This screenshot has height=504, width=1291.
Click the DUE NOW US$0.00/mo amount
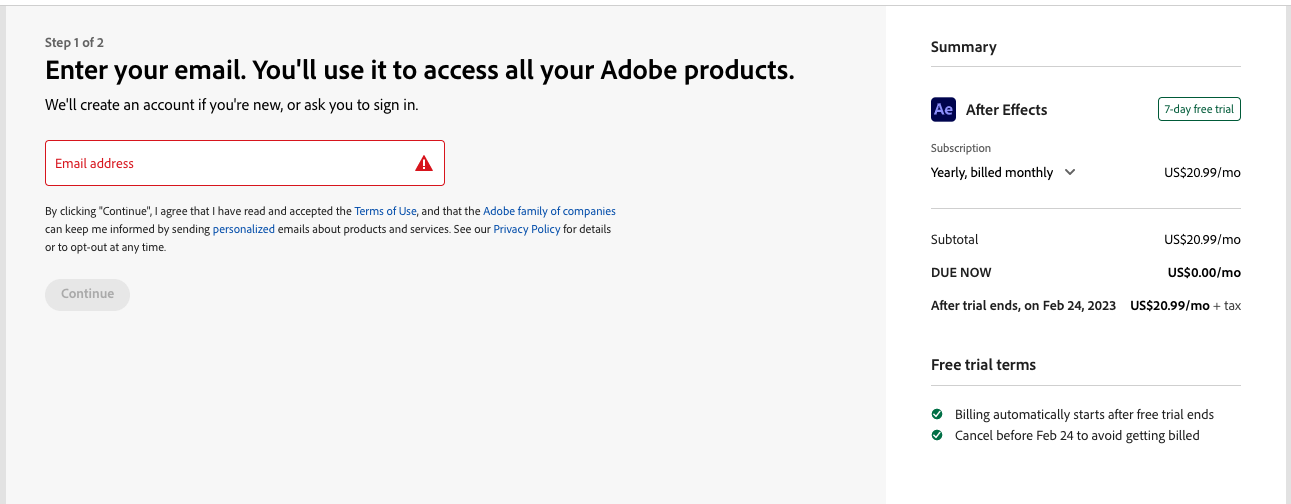(x=1204, y=272)
